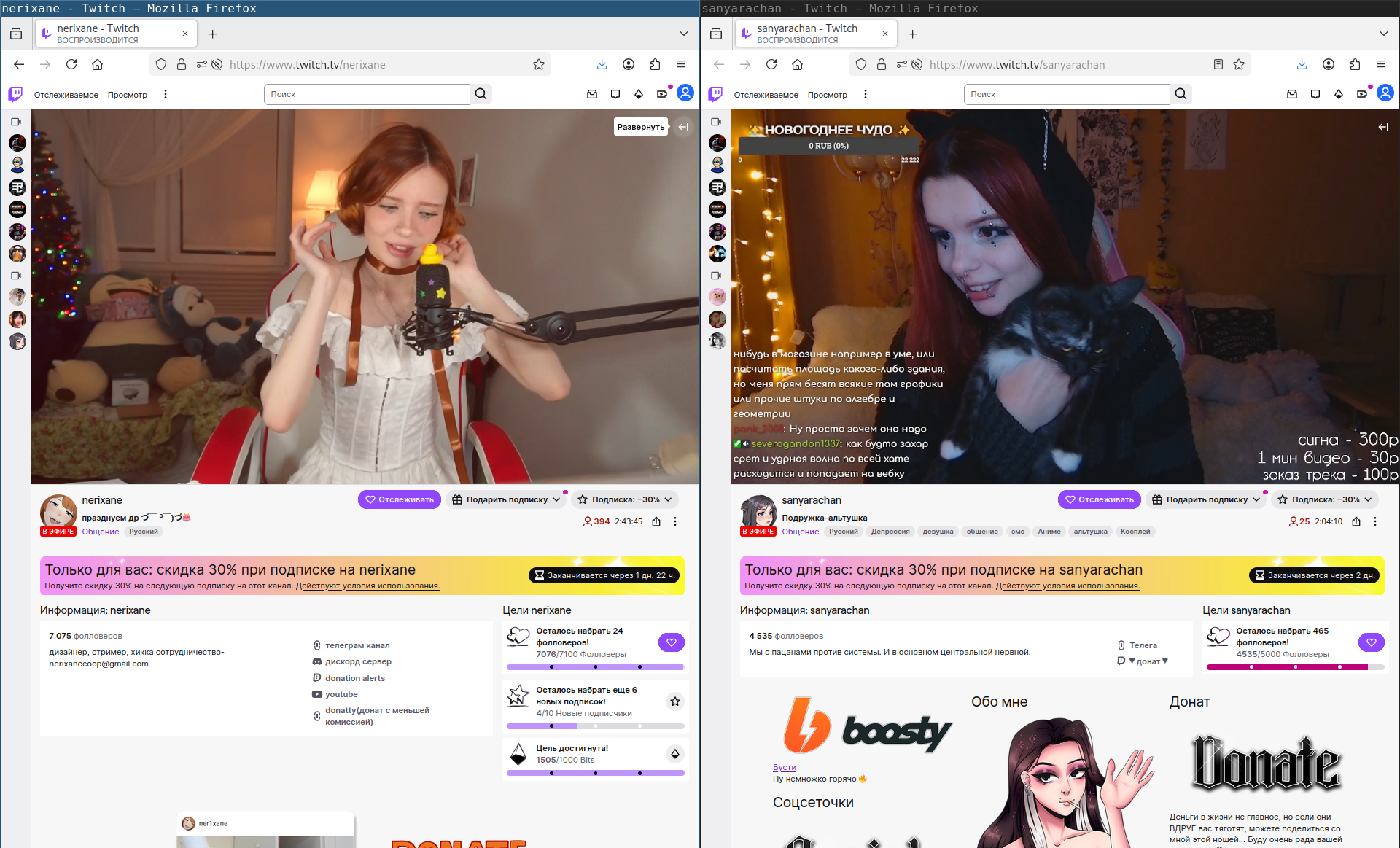This screenshot has height=848, width=1400.
Task: Collapse sanyarachan's stream panel with the arrow icon
Action: [1382, 127]
